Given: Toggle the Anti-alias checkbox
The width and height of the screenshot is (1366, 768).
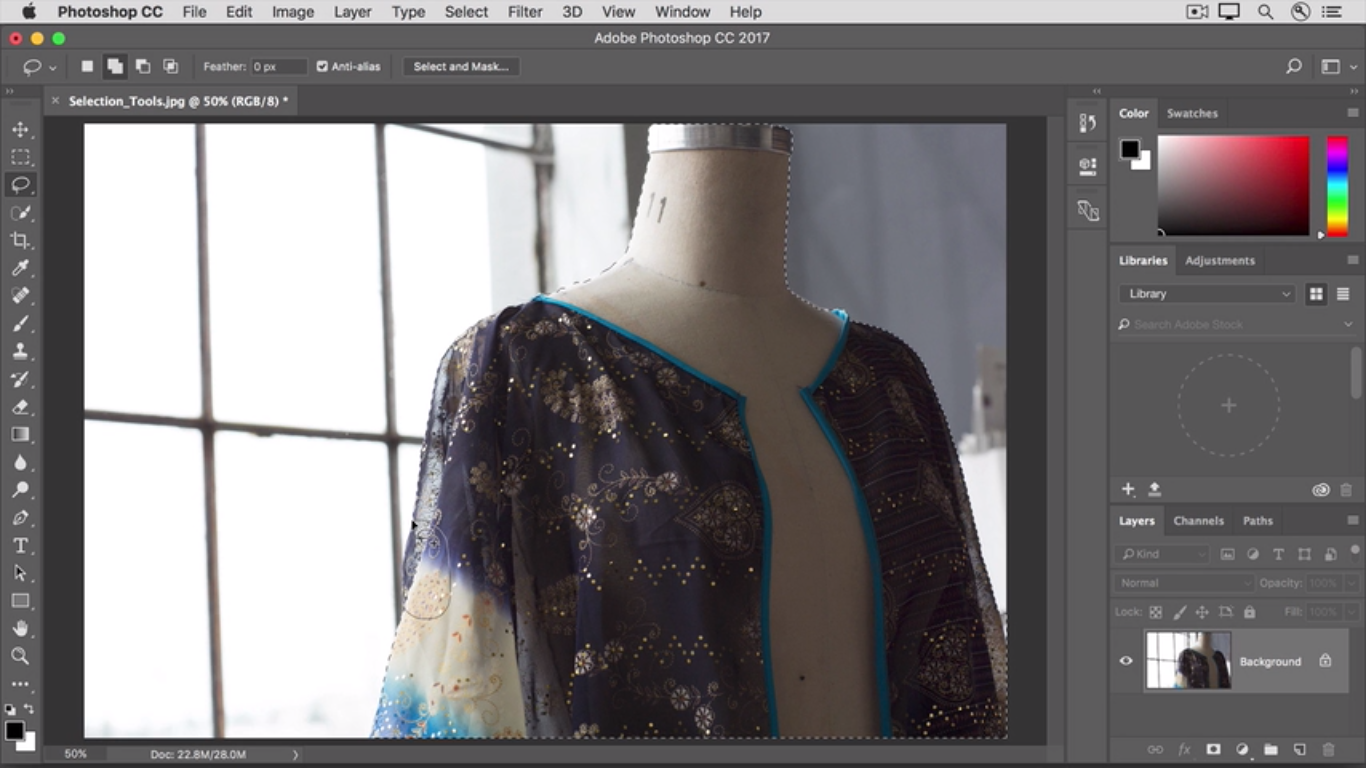Looking at the screenshot, I should [322, 67].
